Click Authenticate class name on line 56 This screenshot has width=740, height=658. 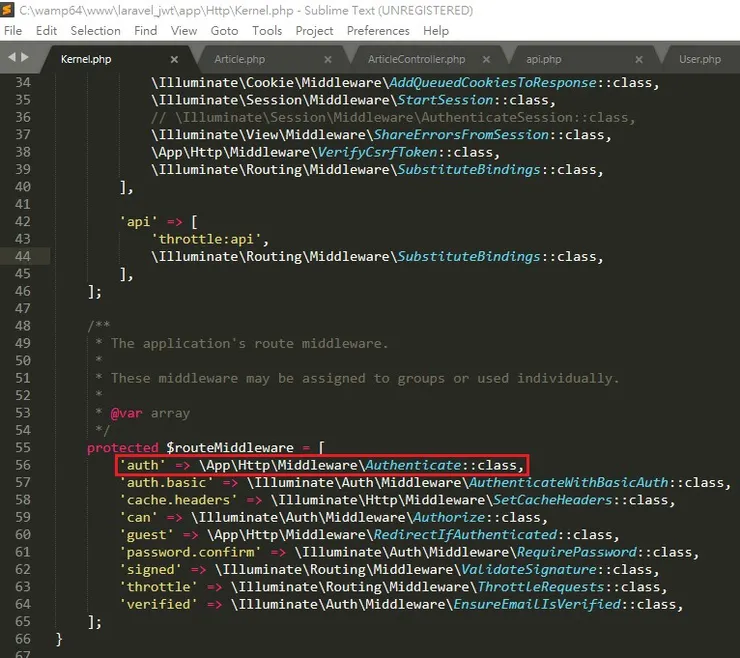point(413,465)
